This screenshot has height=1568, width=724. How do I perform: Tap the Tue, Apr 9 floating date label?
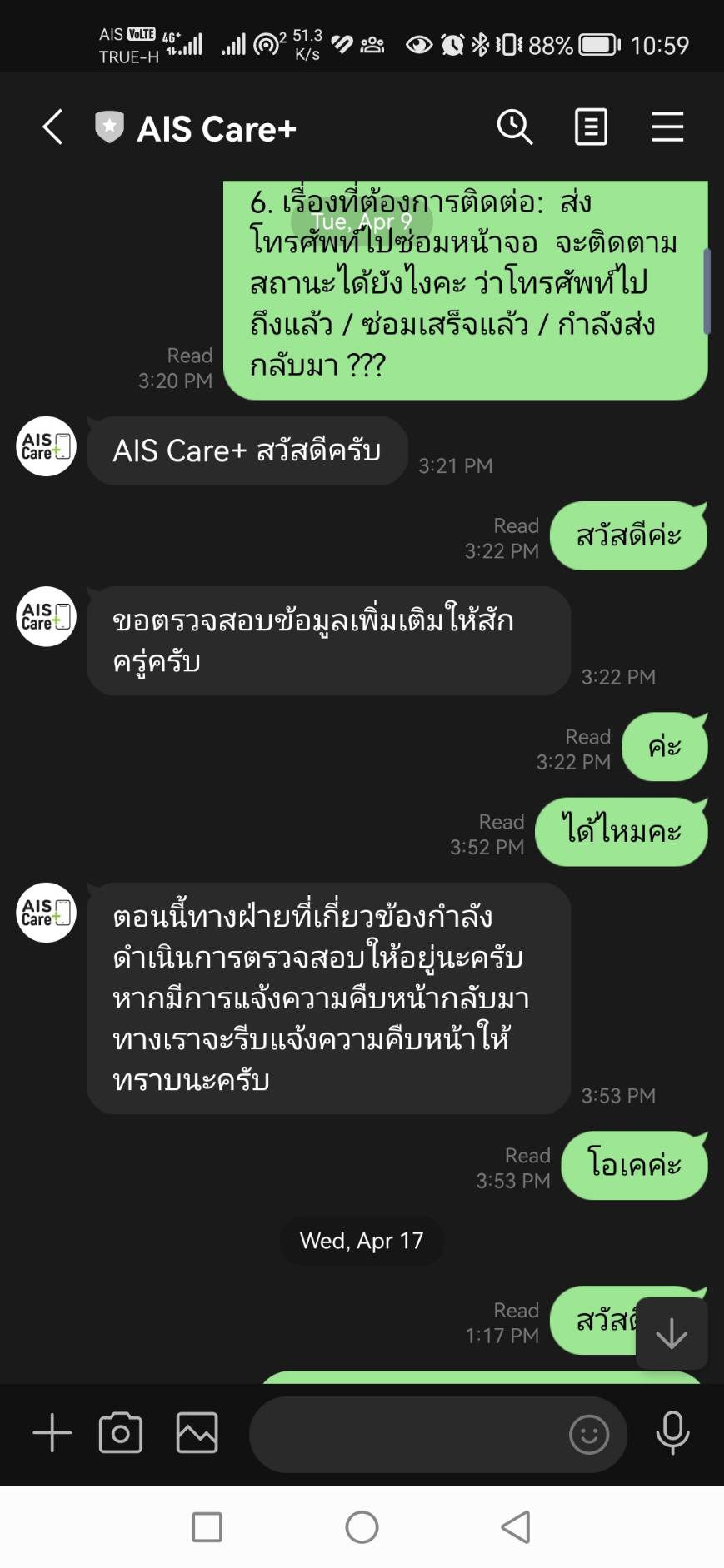[x=362, y=222]
